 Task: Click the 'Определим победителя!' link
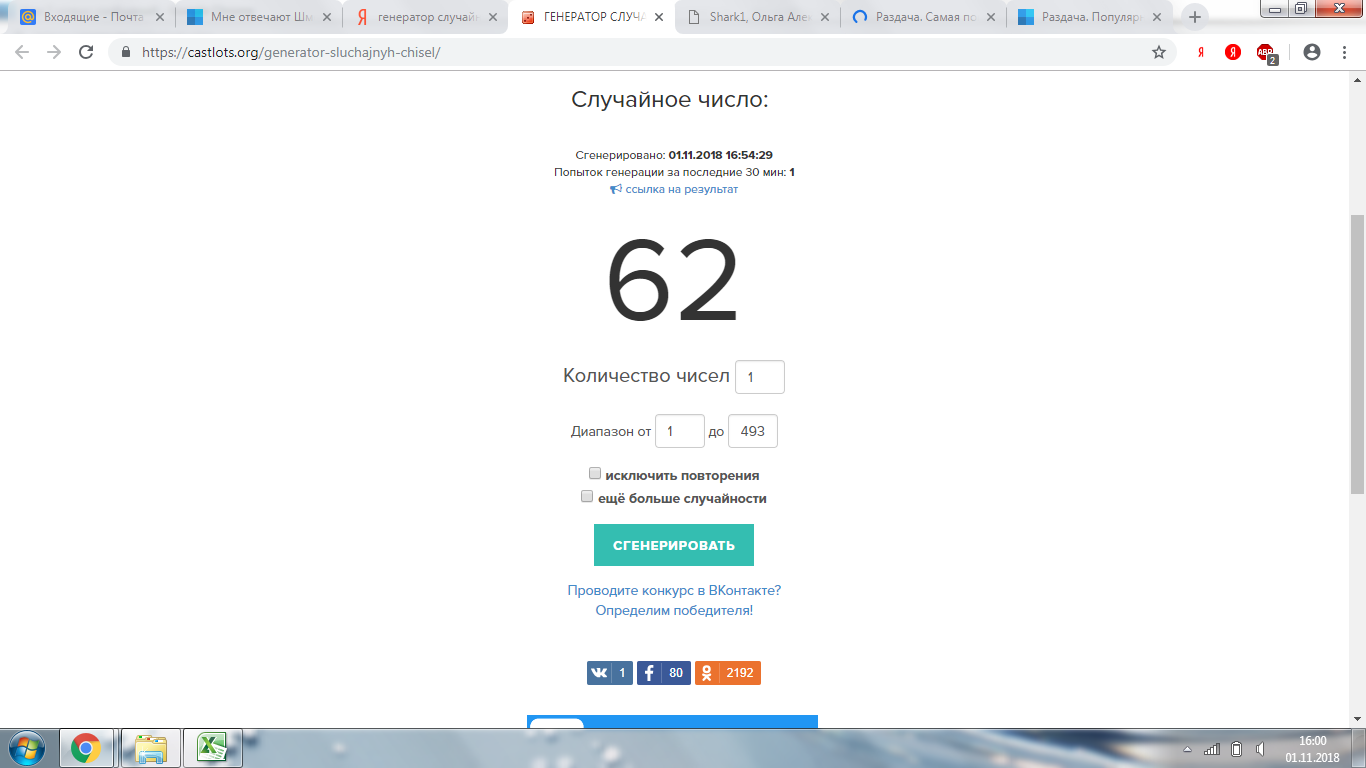pos(674,610)
